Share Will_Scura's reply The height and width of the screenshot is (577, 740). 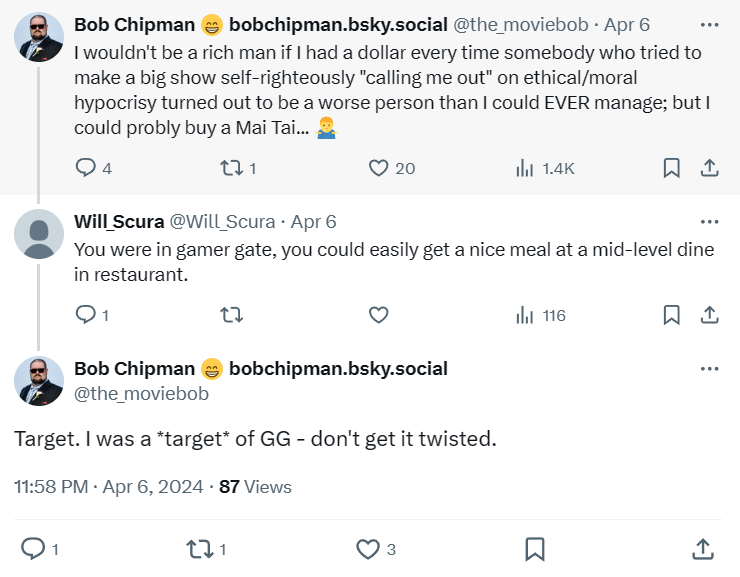[x=709, y=315]
